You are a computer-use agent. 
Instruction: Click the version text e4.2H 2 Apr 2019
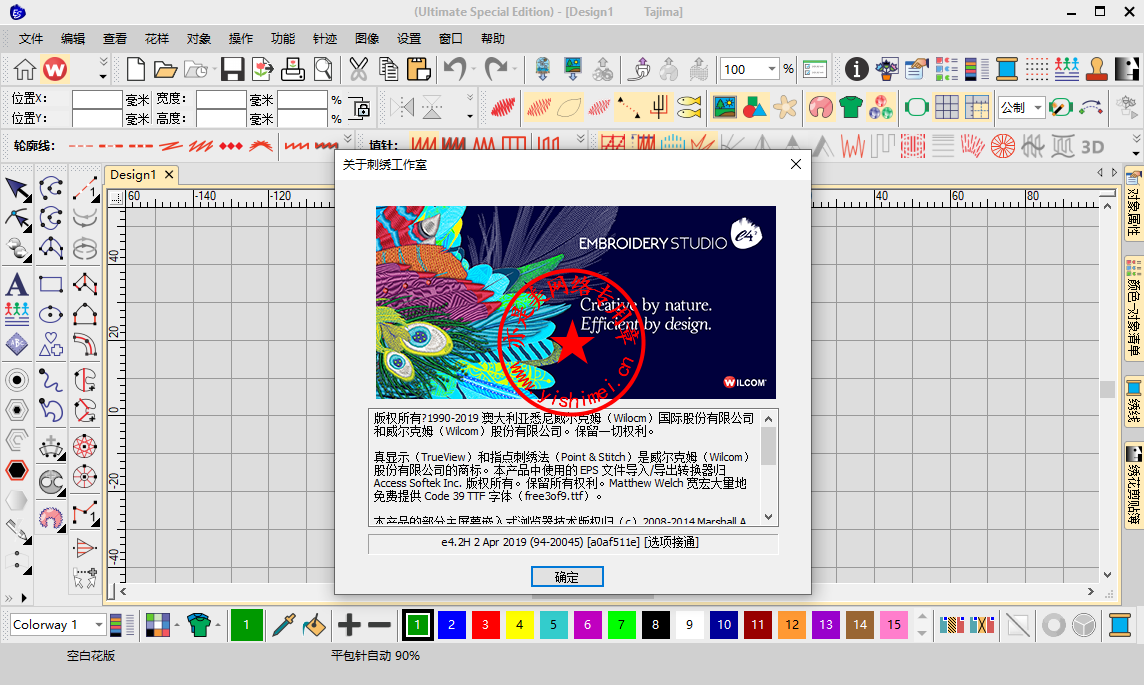pos(570,543)
